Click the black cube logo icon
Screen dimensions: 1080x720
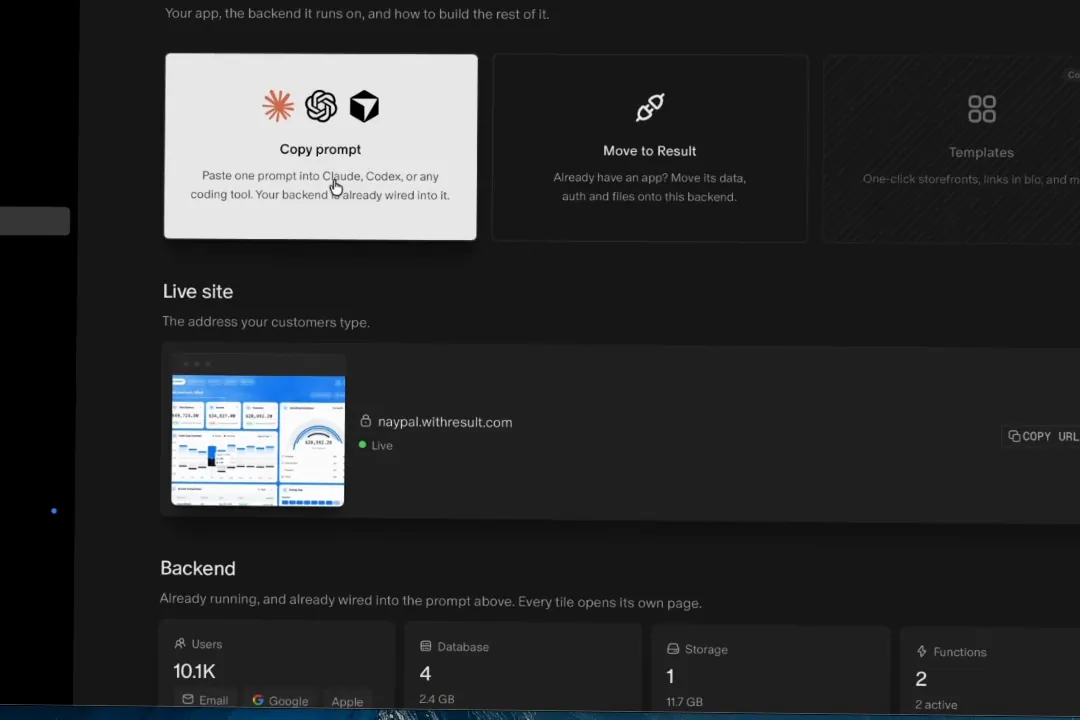364,106
